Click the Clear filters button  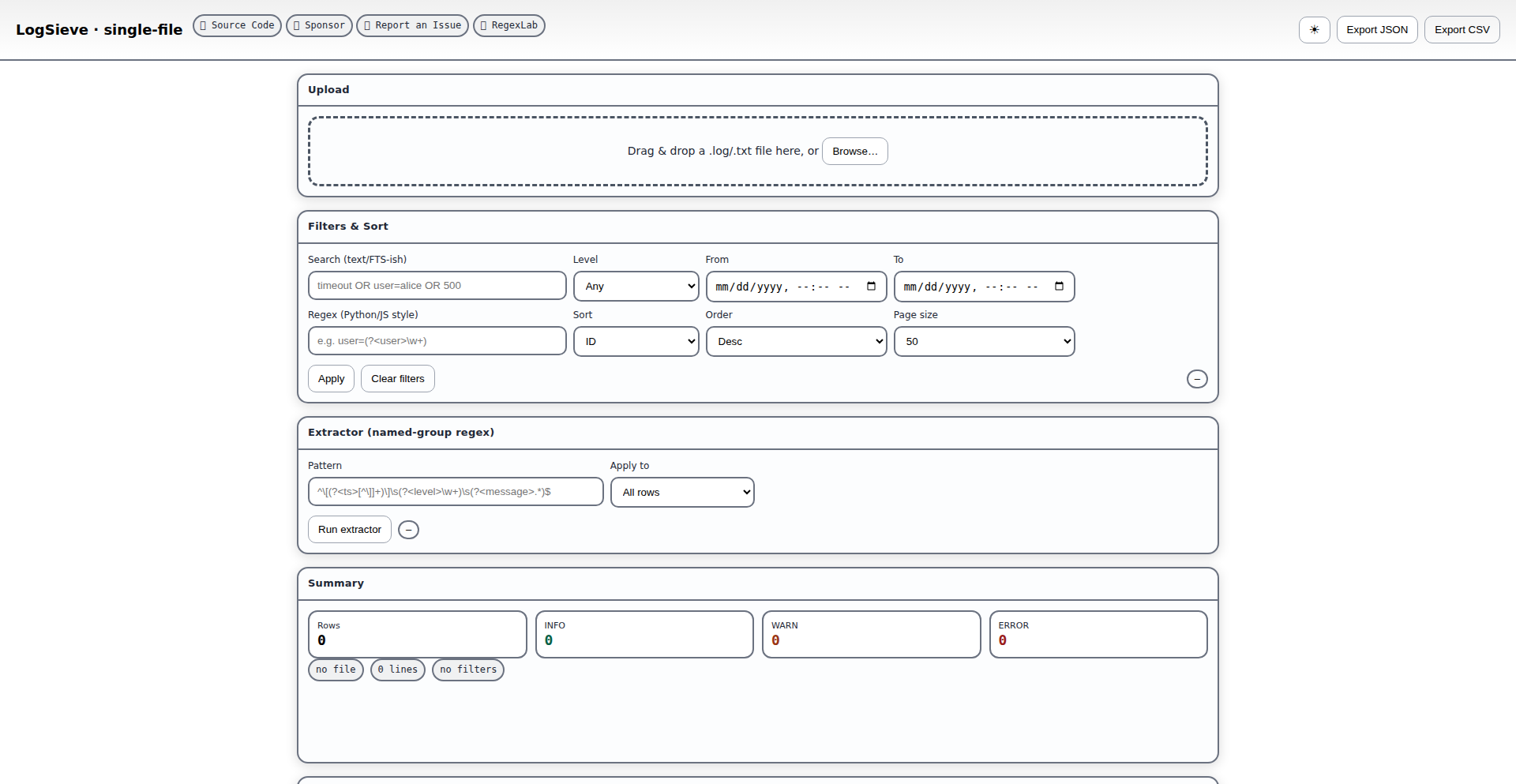[397, 379]
